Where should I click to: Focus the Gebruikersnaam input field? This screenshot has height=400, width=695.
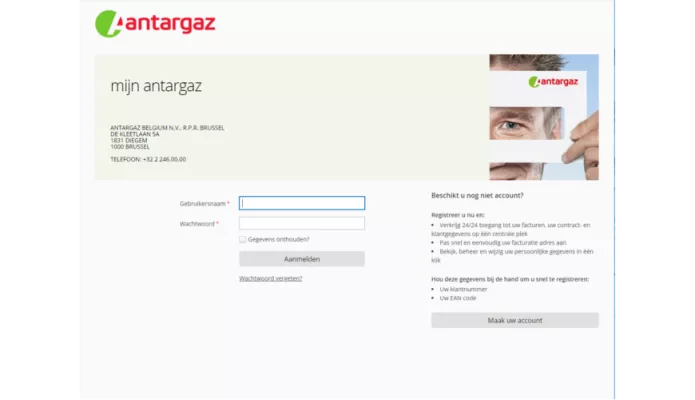[302, 203]
